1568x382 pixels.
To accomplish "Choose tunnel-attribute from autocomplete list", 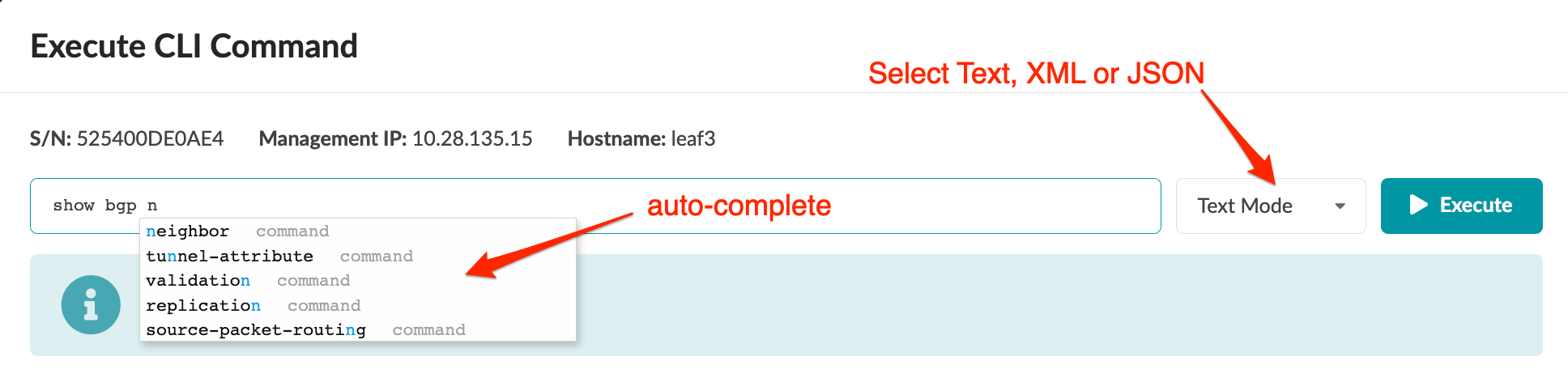I will click(x=229, y=257).
